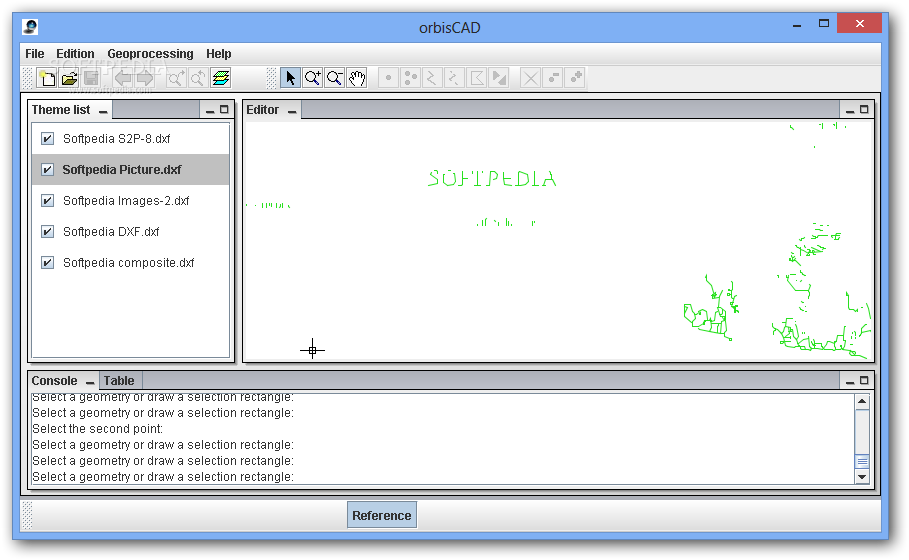Minimize the Theme list panel
Image resolution: width=909 pixels, height=560 pixels.
[x=210, y=110]
